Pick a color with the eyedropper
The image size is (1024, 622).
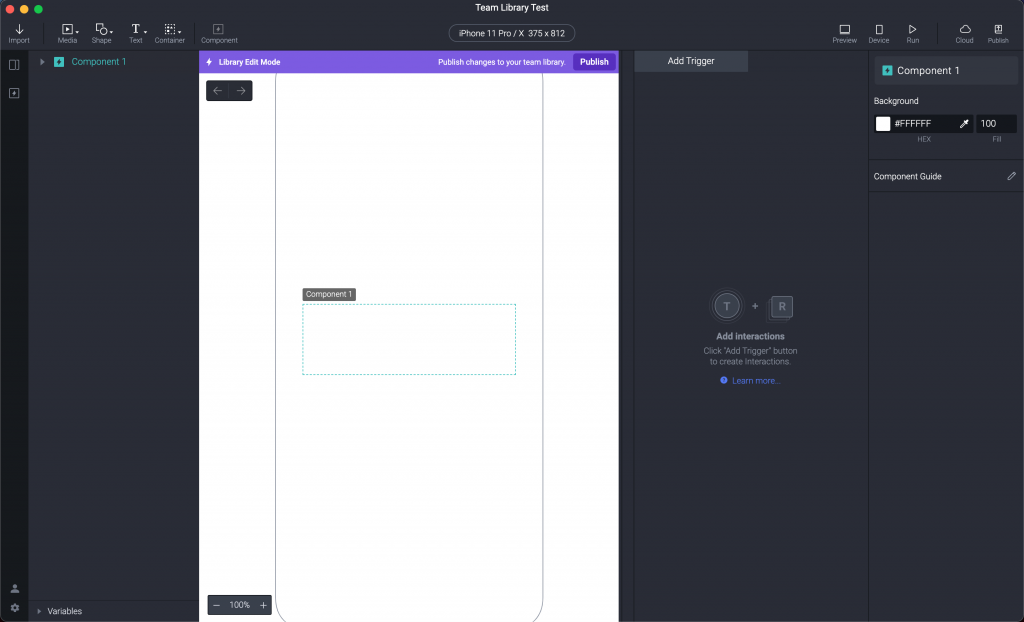coord(964,123)
